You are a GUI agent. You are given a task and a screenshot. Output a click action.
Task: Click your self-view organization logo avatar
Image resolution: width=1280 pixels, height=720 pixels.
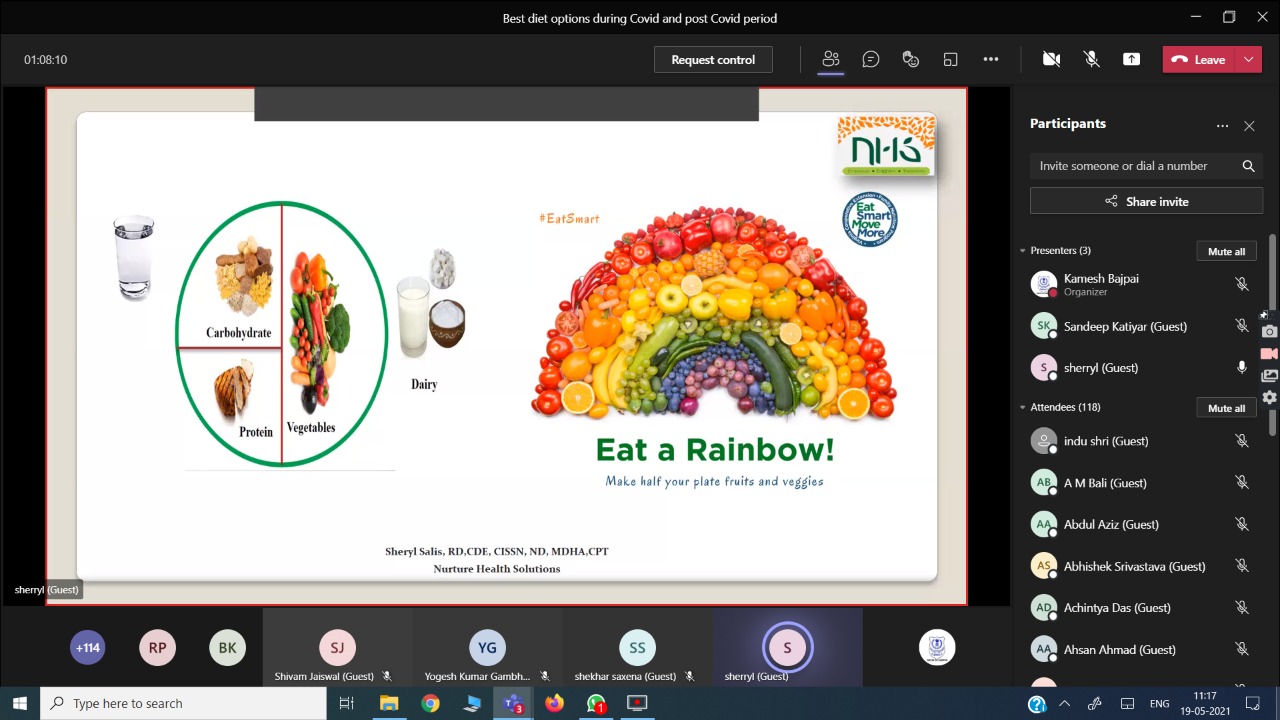[937, 647]
